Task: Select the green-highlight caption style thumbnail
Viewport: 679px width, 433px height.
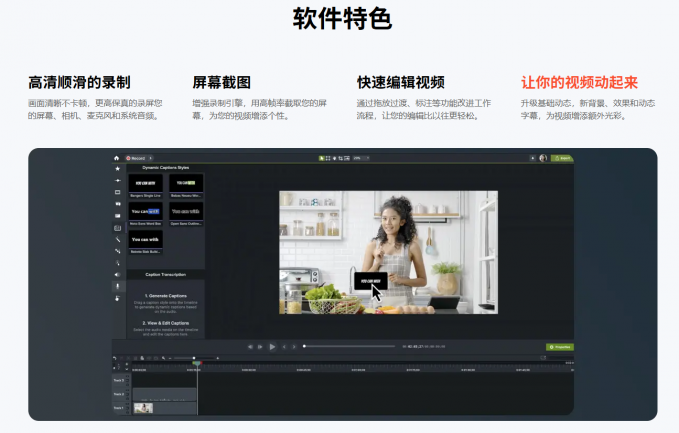Action: (186, 186)
